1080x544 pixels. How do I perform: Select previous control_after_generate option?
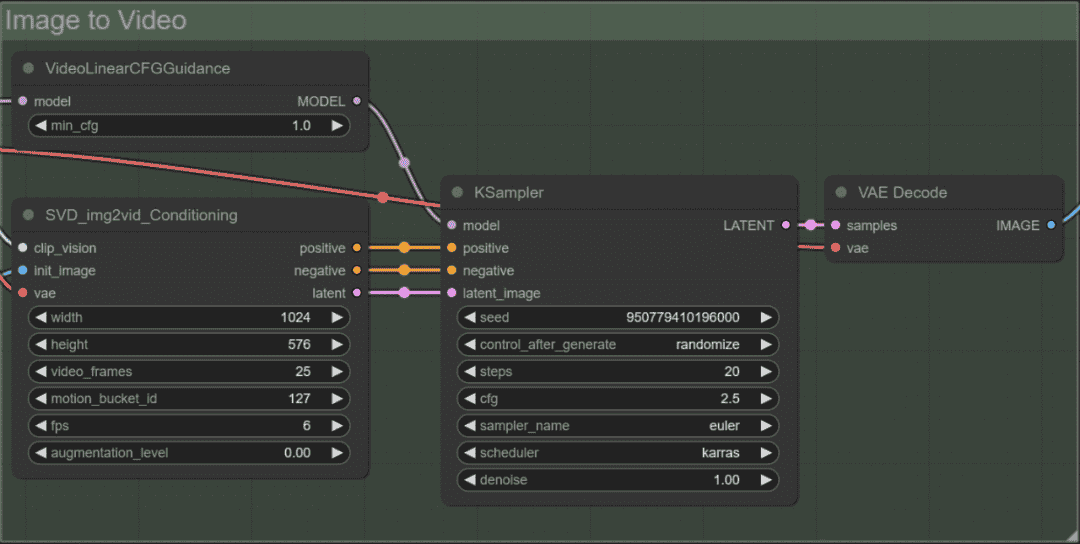[x=470, y=344]
